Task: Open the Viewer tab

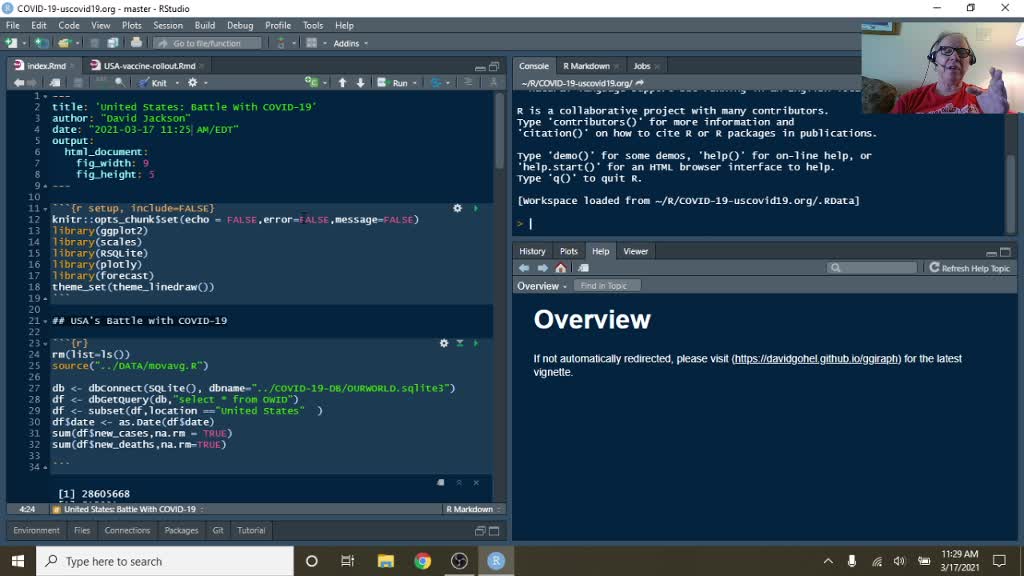Action: (x=635, y=251)
